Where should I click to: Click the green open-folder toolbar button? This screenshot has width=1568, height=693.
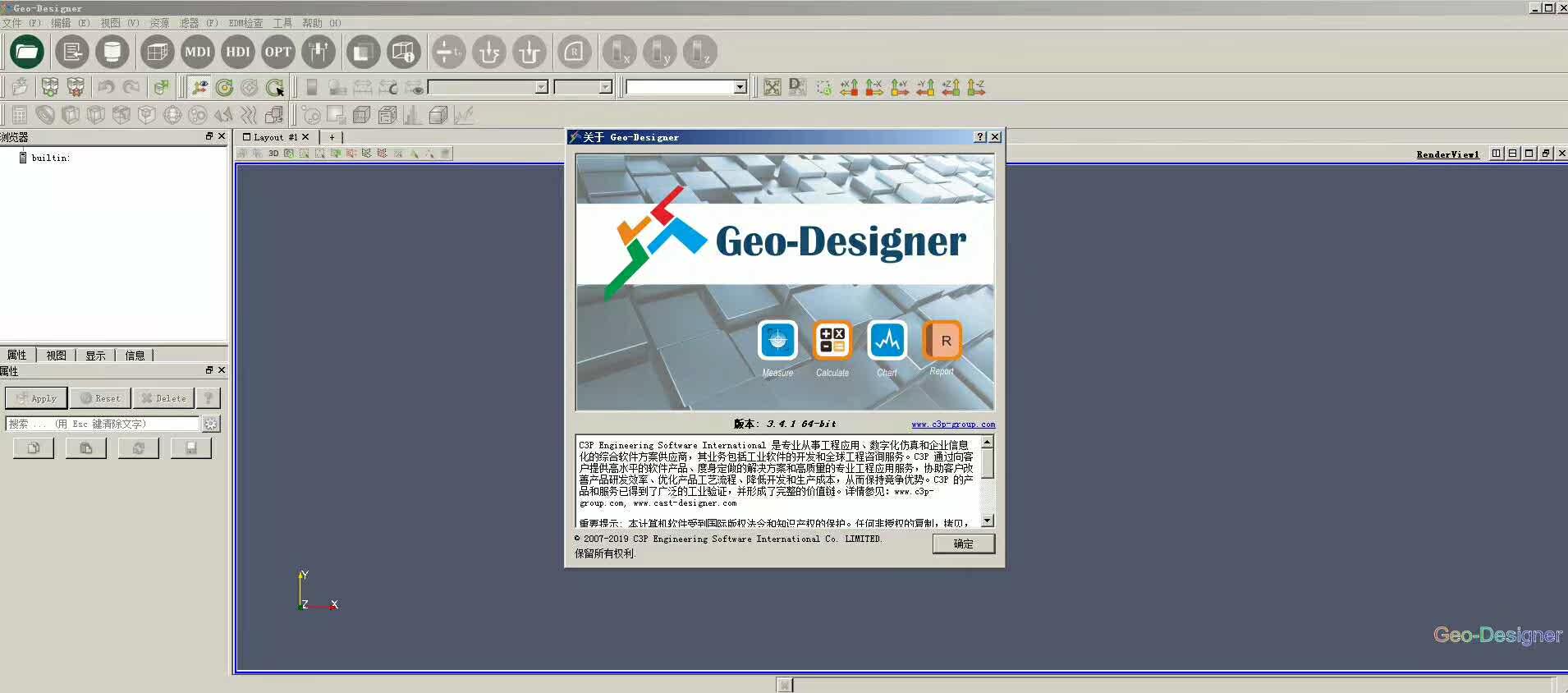tap(27, 52)
